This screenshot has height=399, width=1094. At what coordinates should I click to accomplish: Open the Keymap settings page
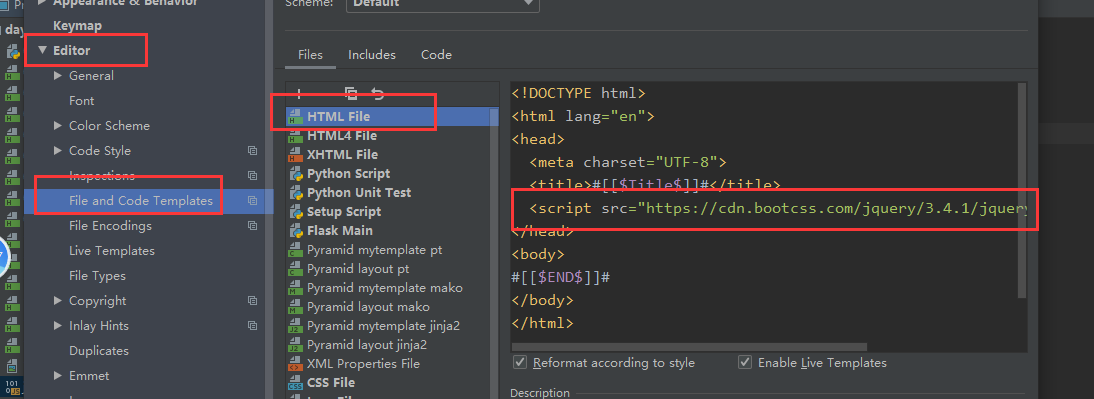tap(77, 26)
